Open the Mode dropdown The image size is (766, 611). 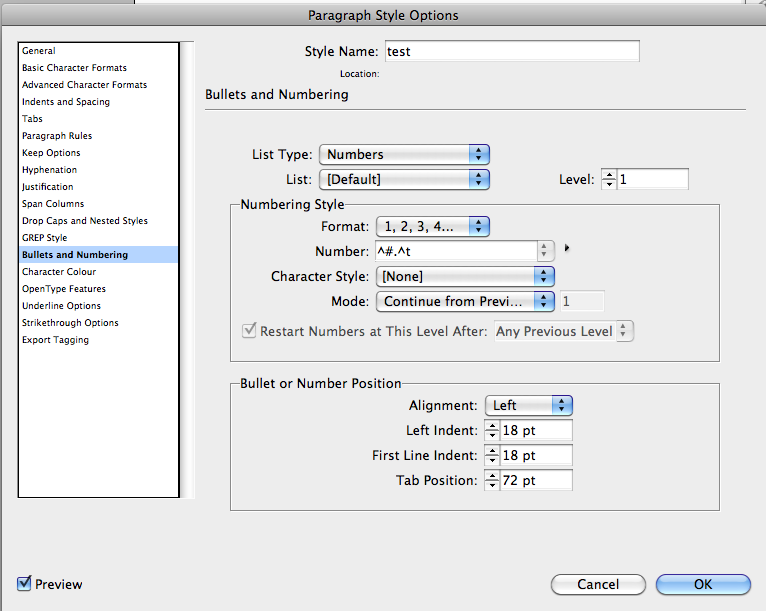465,301
